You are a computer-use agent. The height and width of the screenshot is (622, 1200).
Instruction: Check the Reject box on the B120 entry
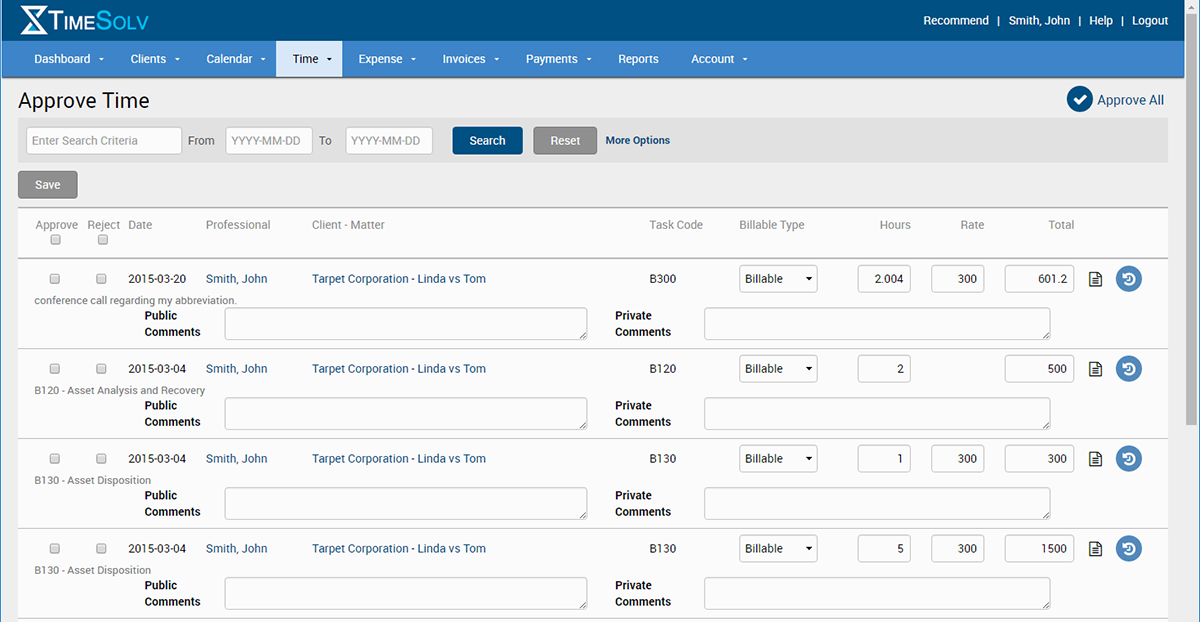coord(101,368)
